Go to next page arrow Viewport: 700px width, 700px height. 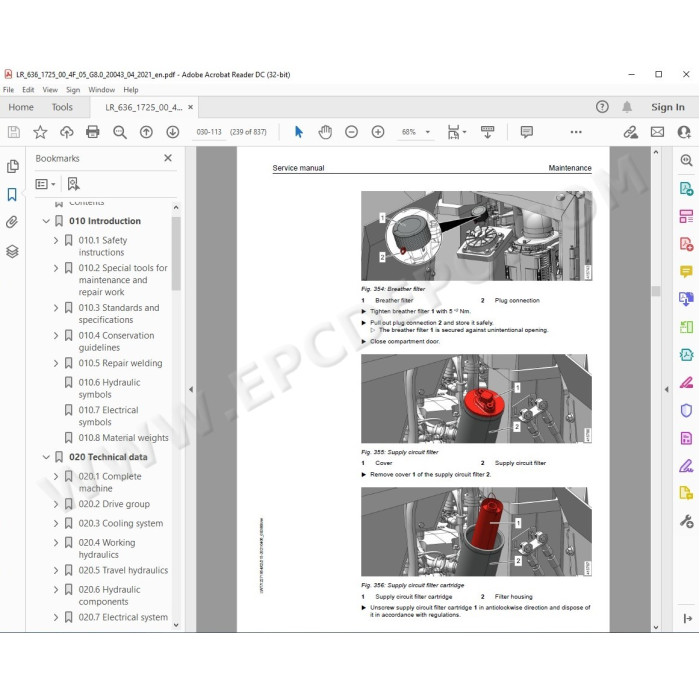point(173,132)
